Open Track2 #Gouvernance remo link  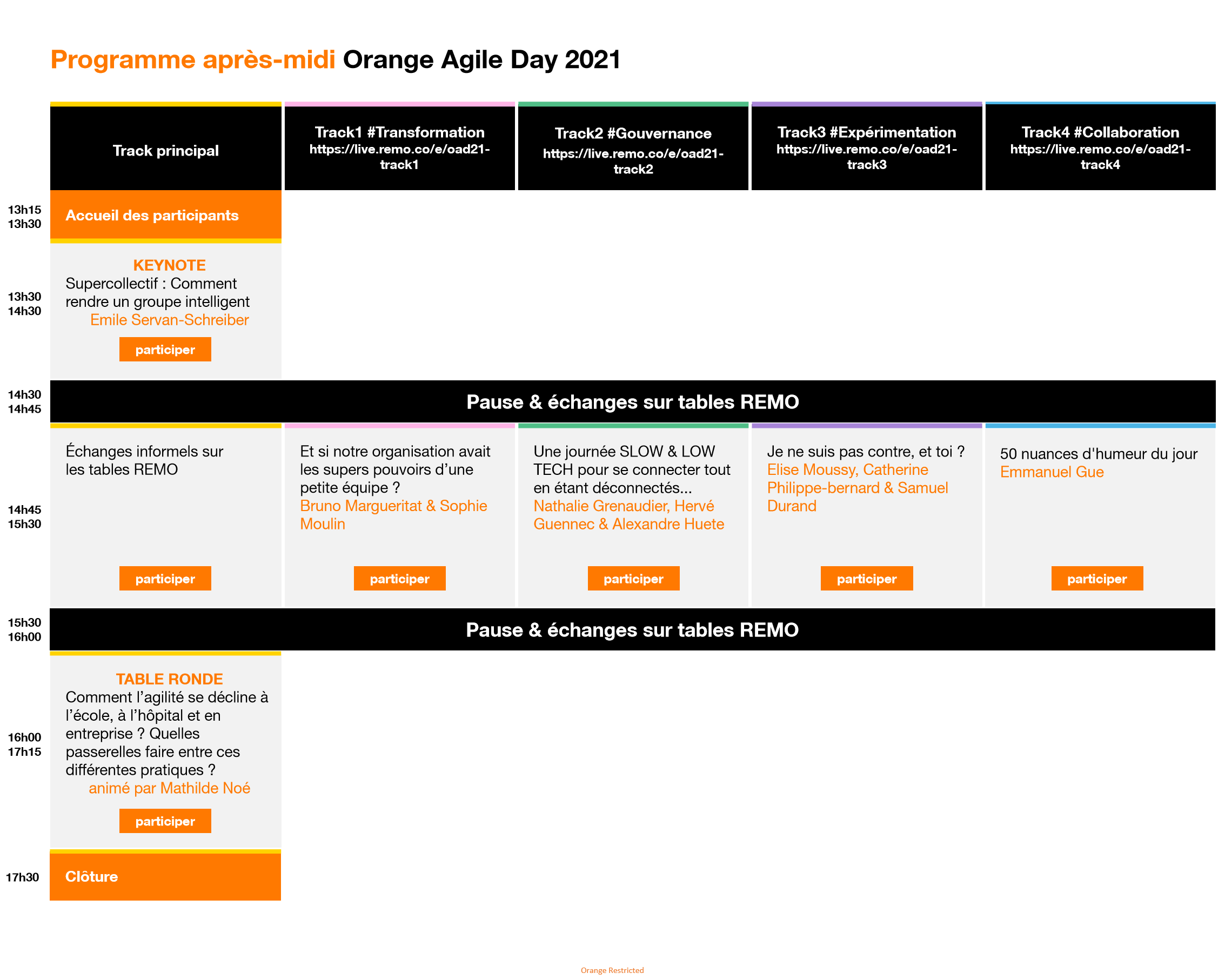point(633,162)
